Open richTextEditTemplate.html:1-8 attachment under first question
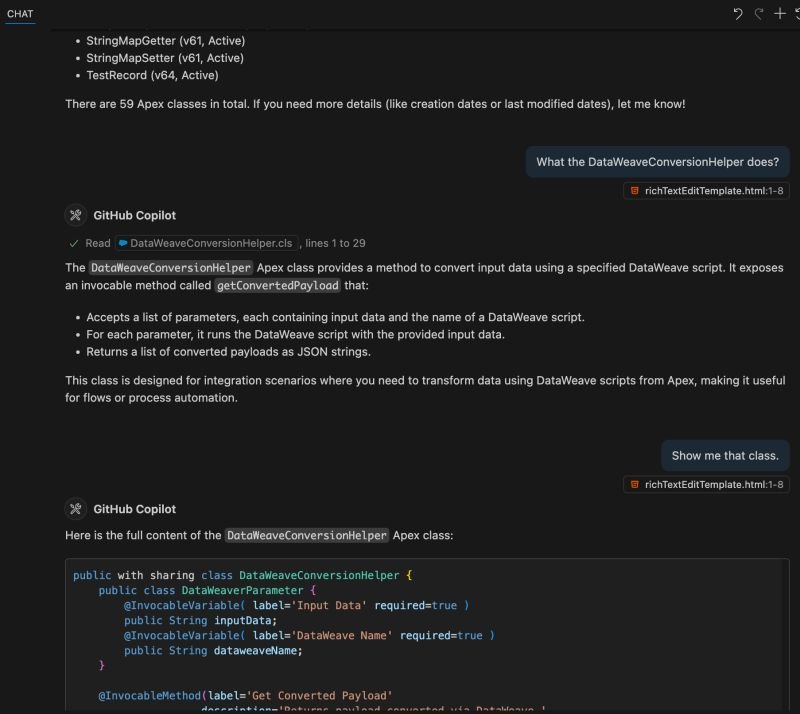The image size is (800, 714). 706,191
